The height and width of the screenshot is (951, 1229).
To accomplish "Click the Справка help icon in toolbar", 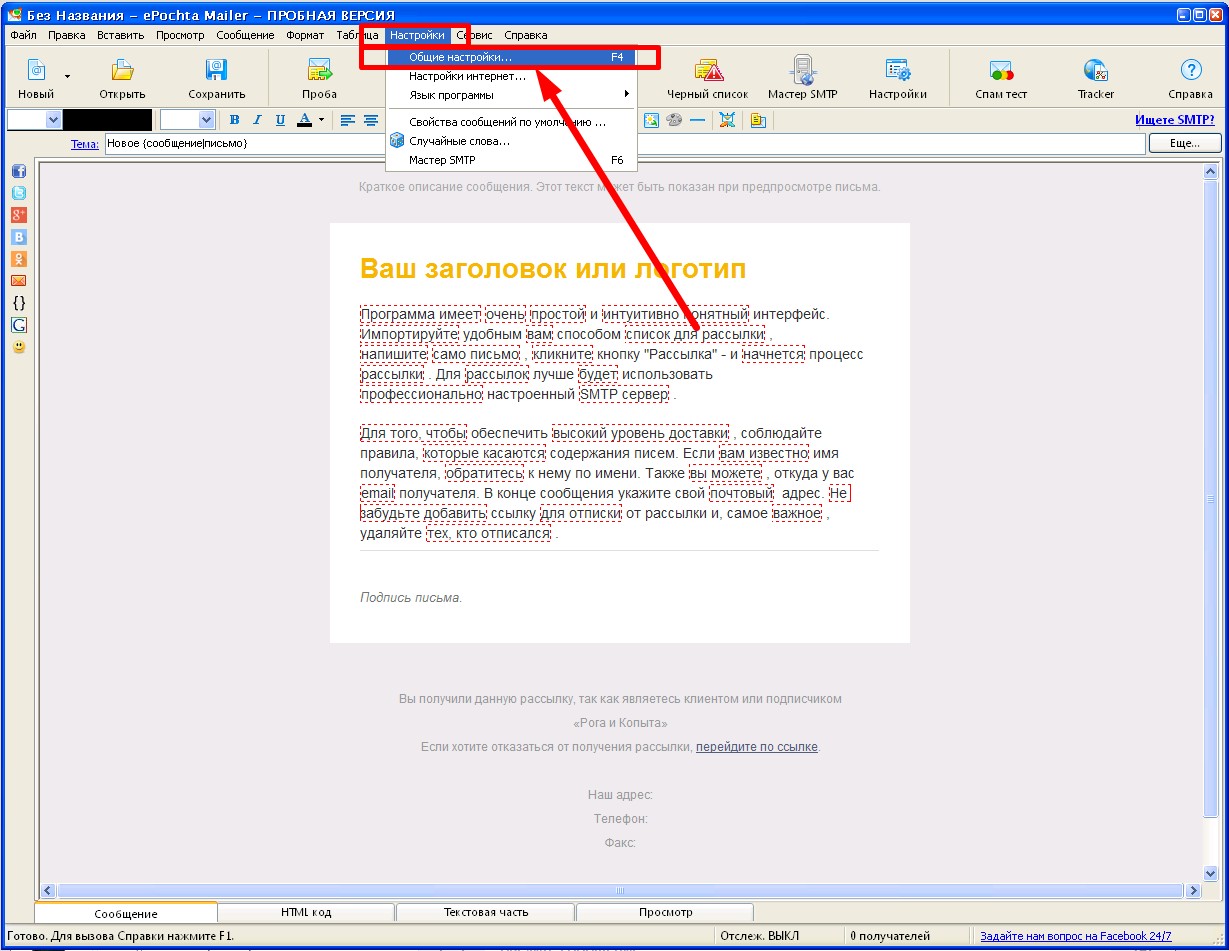I will point(1190,70).
